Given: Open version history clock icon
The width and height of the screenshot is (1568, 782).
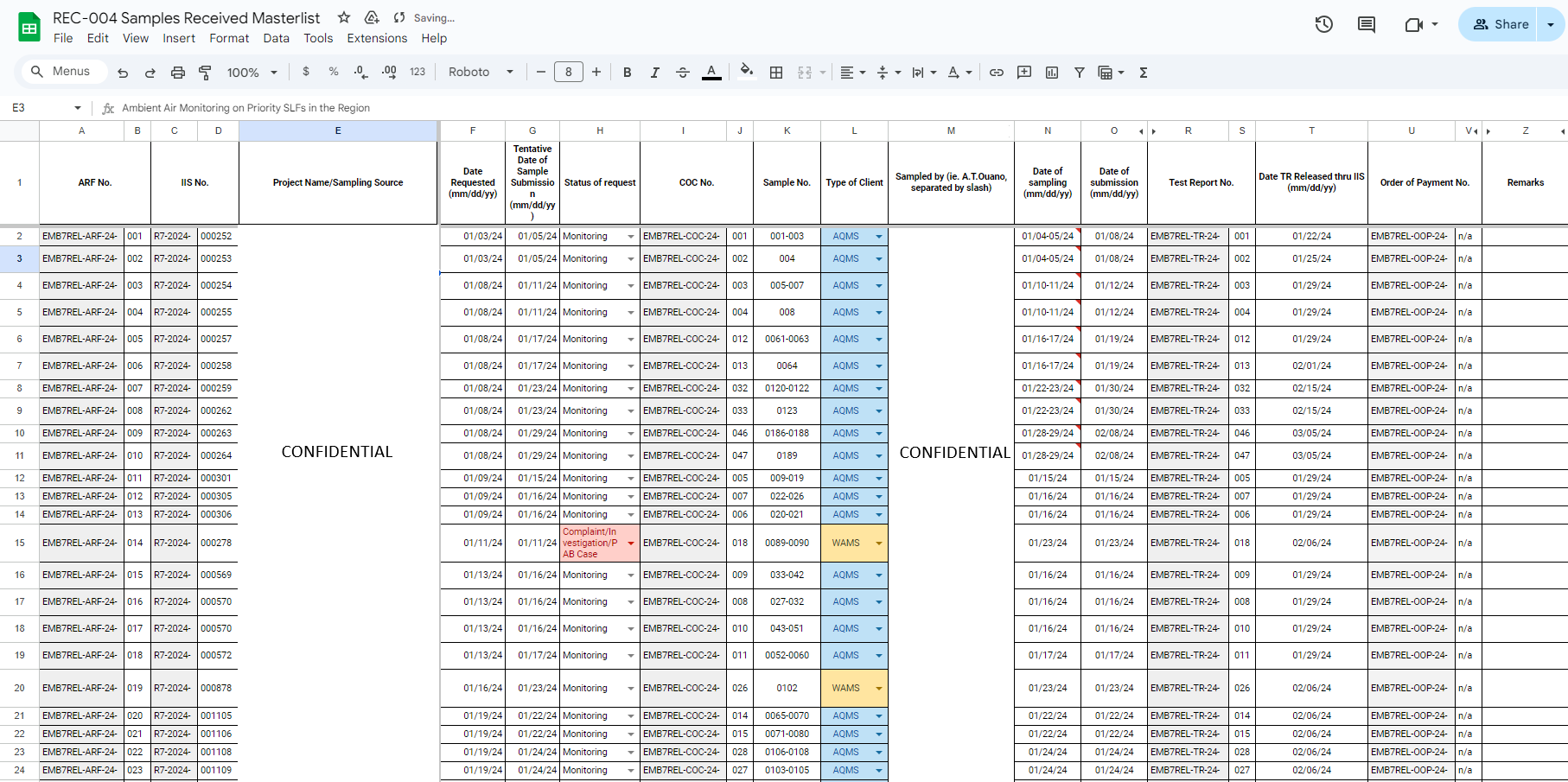Looking at the screenshot, I should click(x=1323, y=24).
